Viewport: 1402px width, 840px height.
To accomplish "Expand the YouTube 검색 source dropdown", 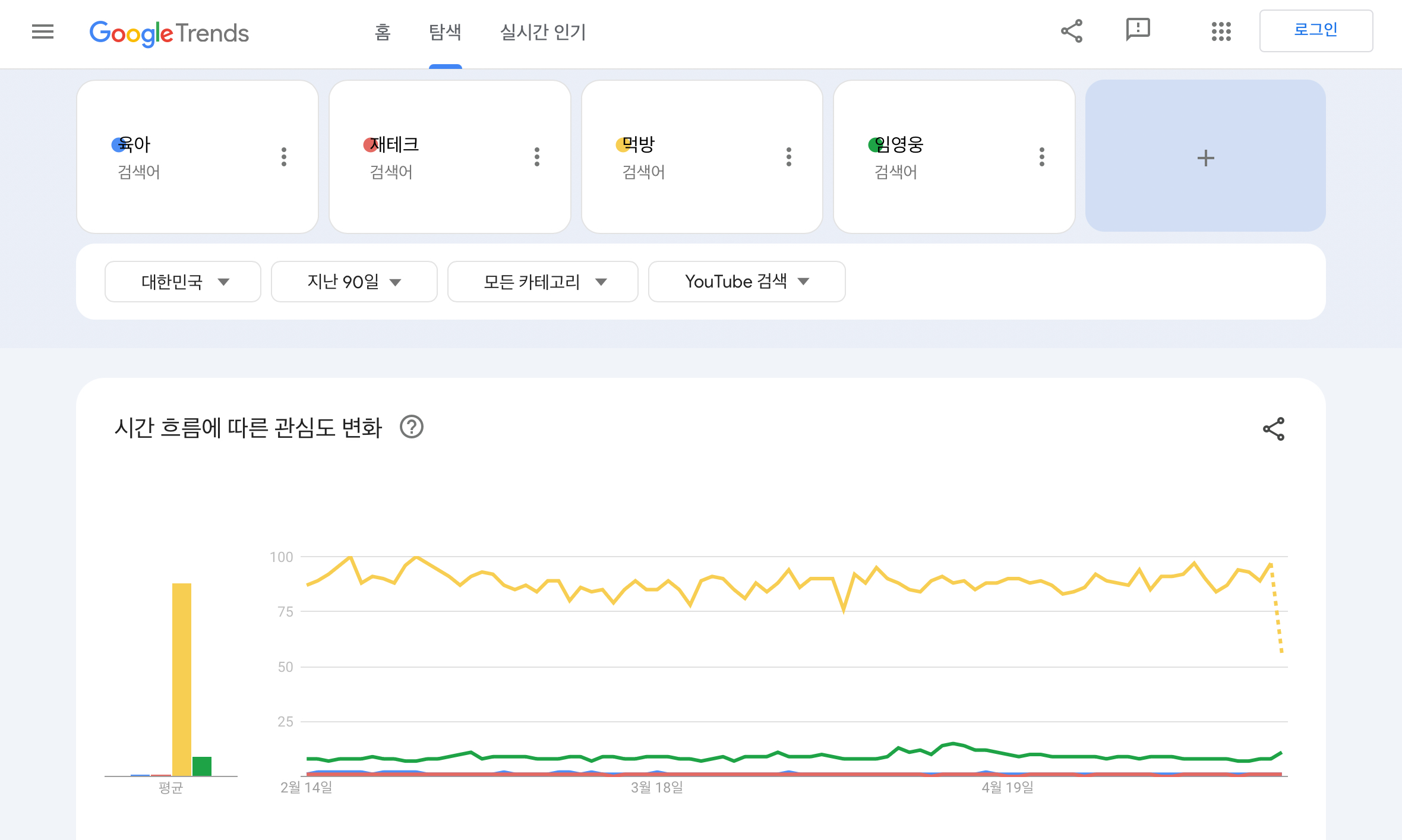I will click(747, 282).
